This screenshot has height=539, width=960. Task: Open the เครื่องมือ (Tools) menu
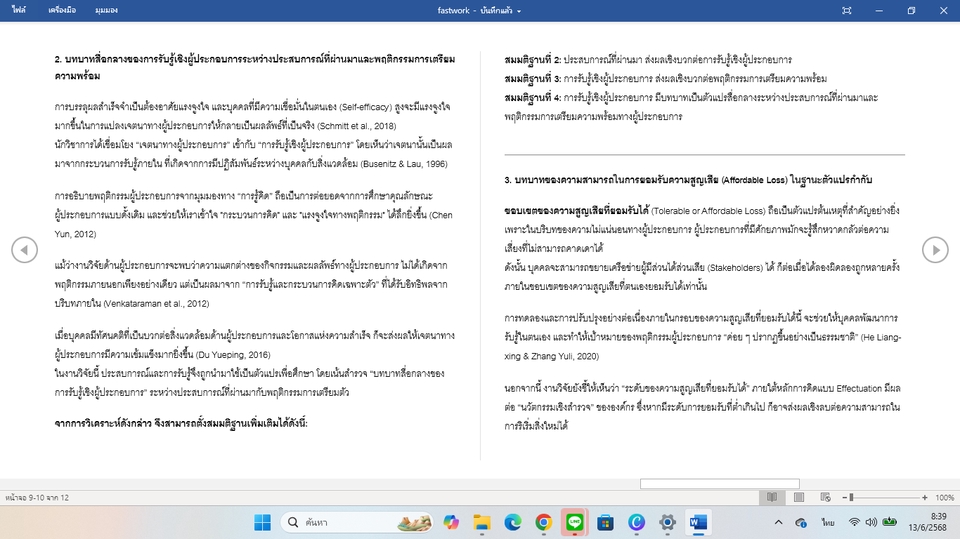coord(62,10)
